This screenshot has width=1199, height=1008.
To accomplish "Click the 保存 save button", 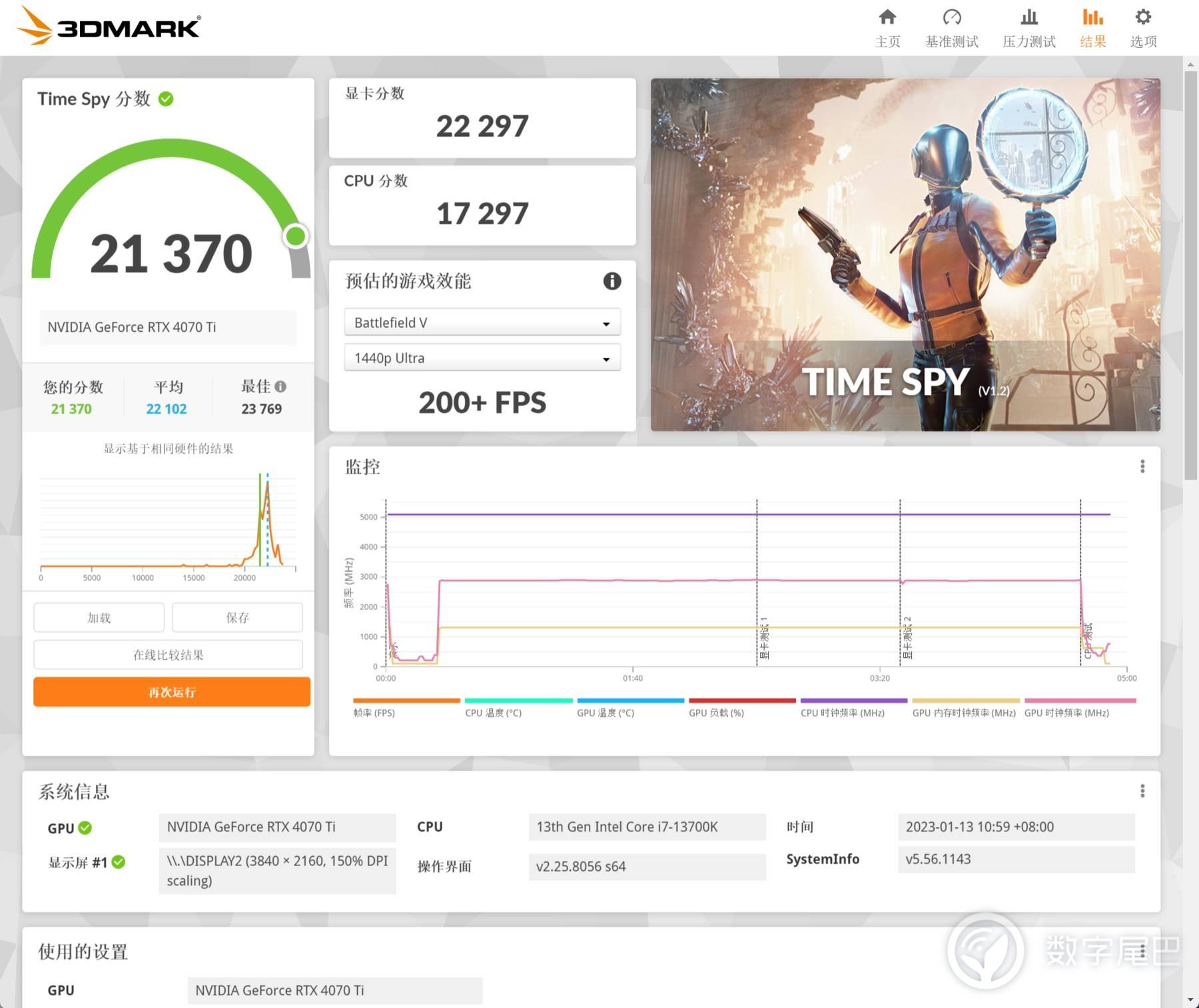I will tap(237, 618).
